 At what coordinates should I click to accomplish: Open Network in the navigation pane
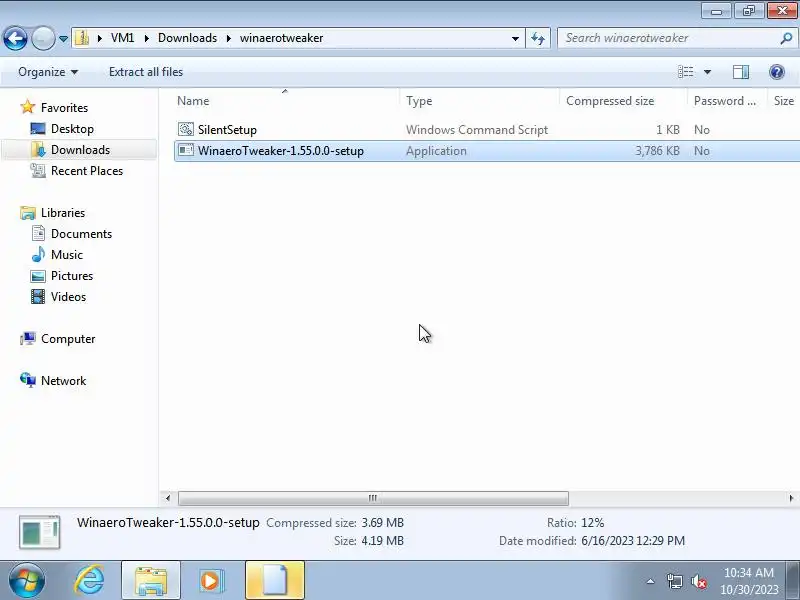(x=63, y=381)
